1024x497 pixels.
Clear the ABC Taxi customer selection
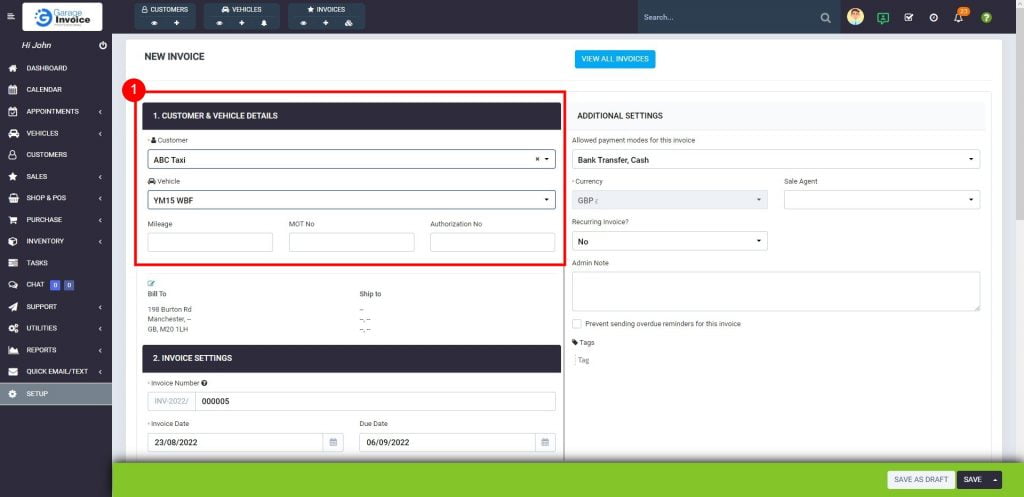pos(537,159)
